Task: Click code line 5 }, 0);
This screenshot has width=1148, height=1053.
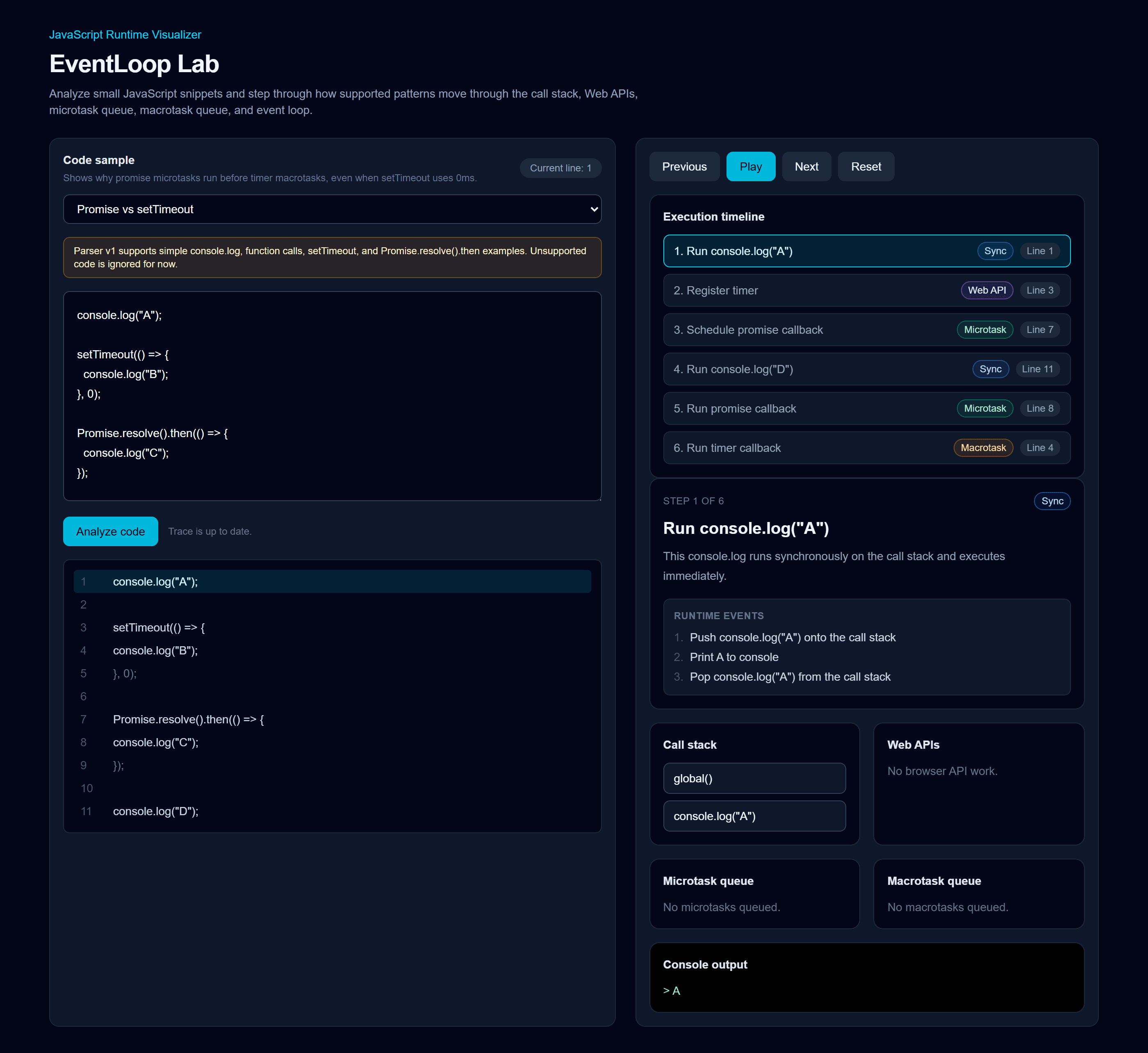Action: (332, 673)
